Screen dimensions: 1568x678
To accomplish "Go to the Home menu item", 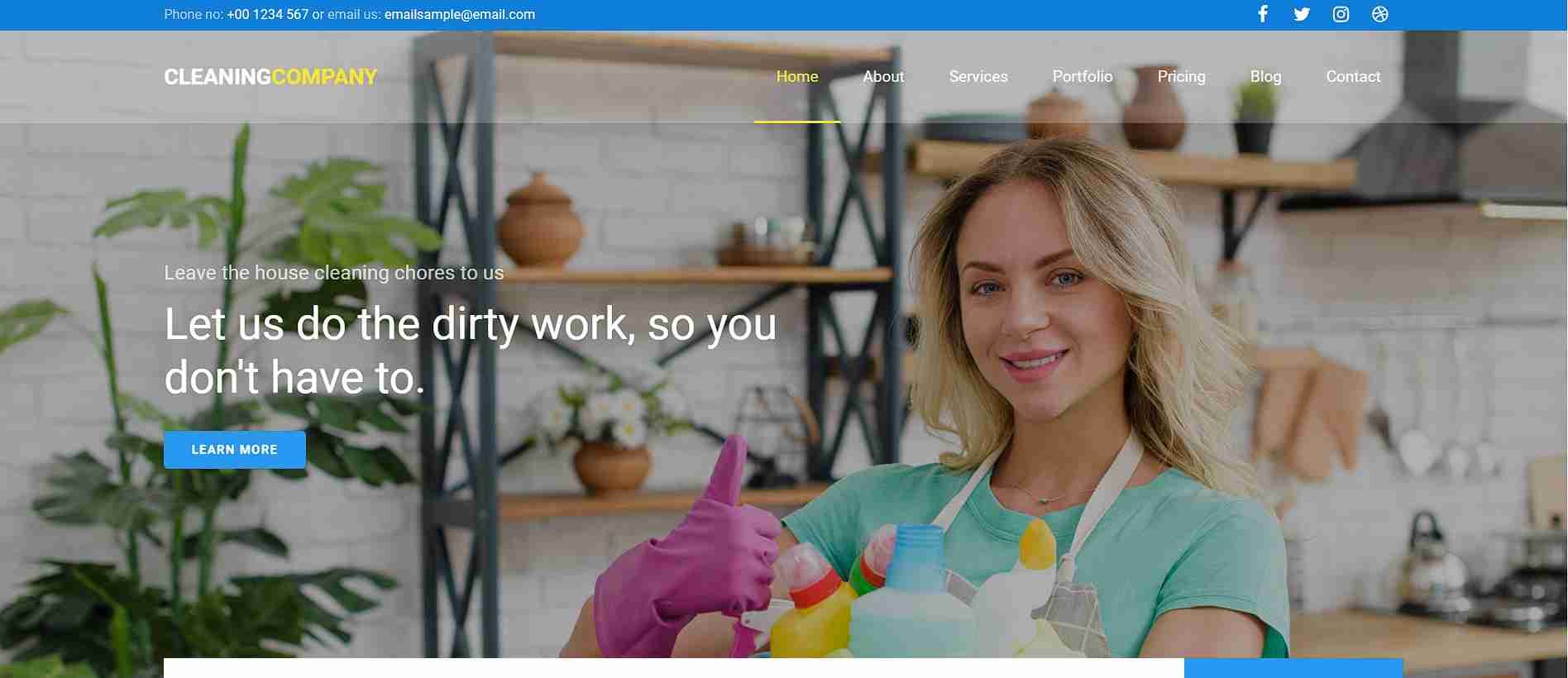I will (x=797, y=77).
